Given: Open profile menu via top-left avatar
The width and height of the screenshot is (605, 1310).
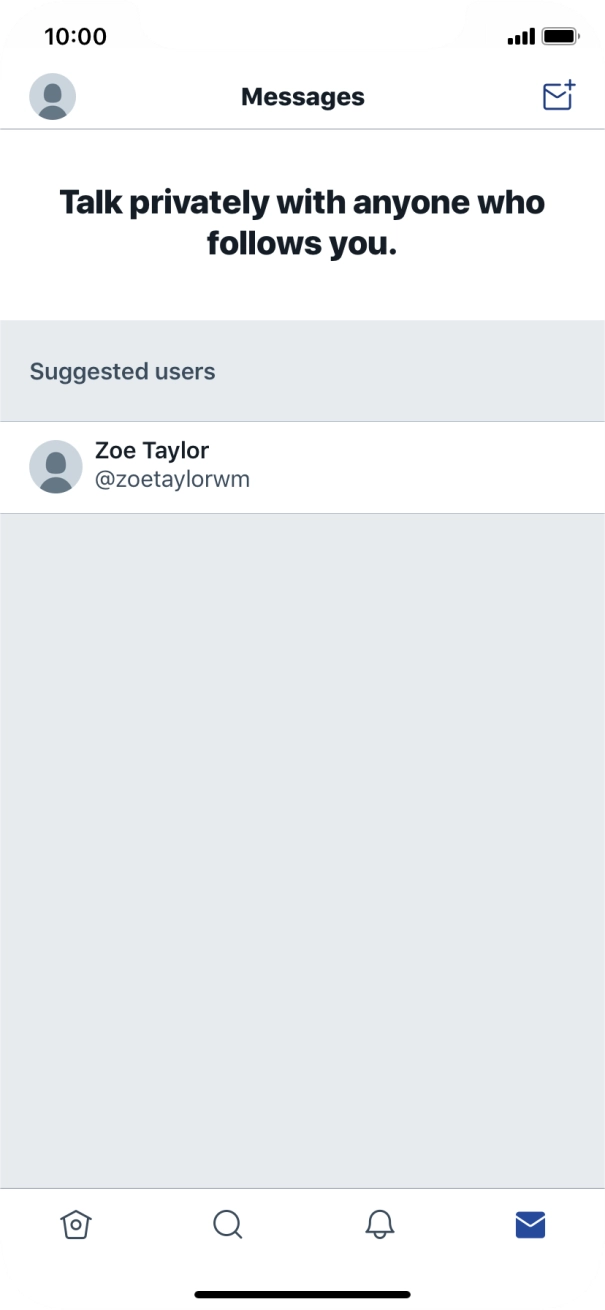Looking at the screenshot, I should tap(53, 97).
